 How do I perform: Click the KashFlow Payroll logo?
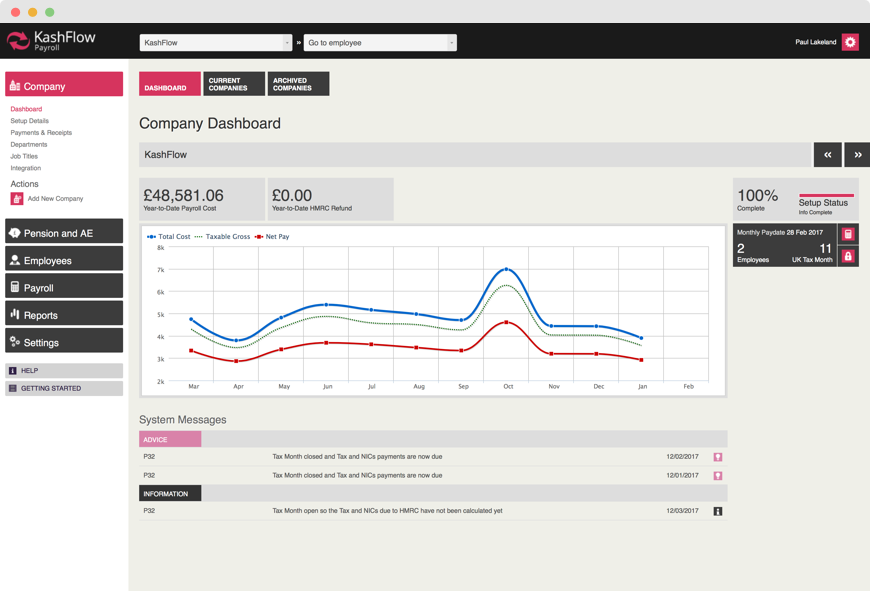[52, 41]
